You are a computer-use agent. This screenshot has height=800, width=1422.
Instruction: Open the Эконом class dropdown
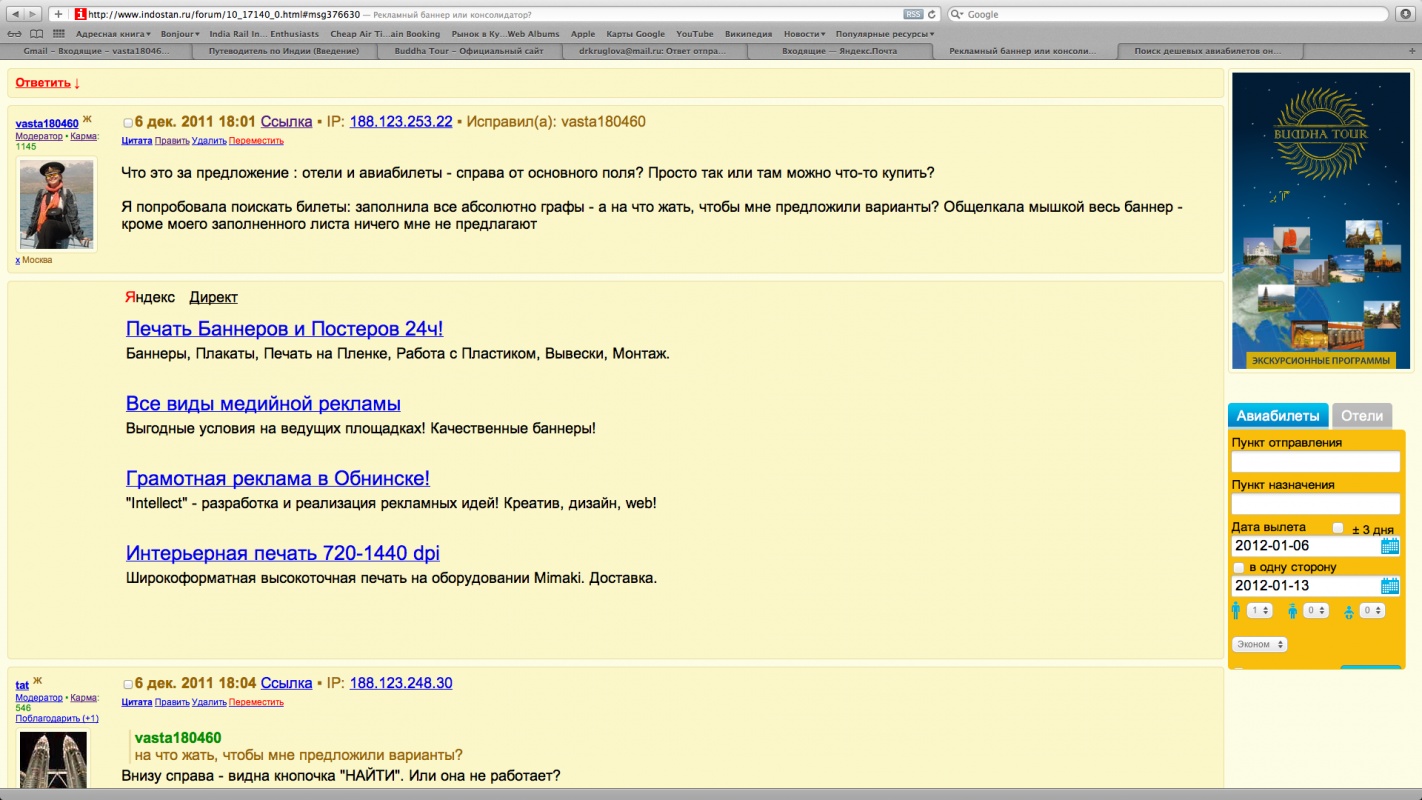click(1260, 645)
